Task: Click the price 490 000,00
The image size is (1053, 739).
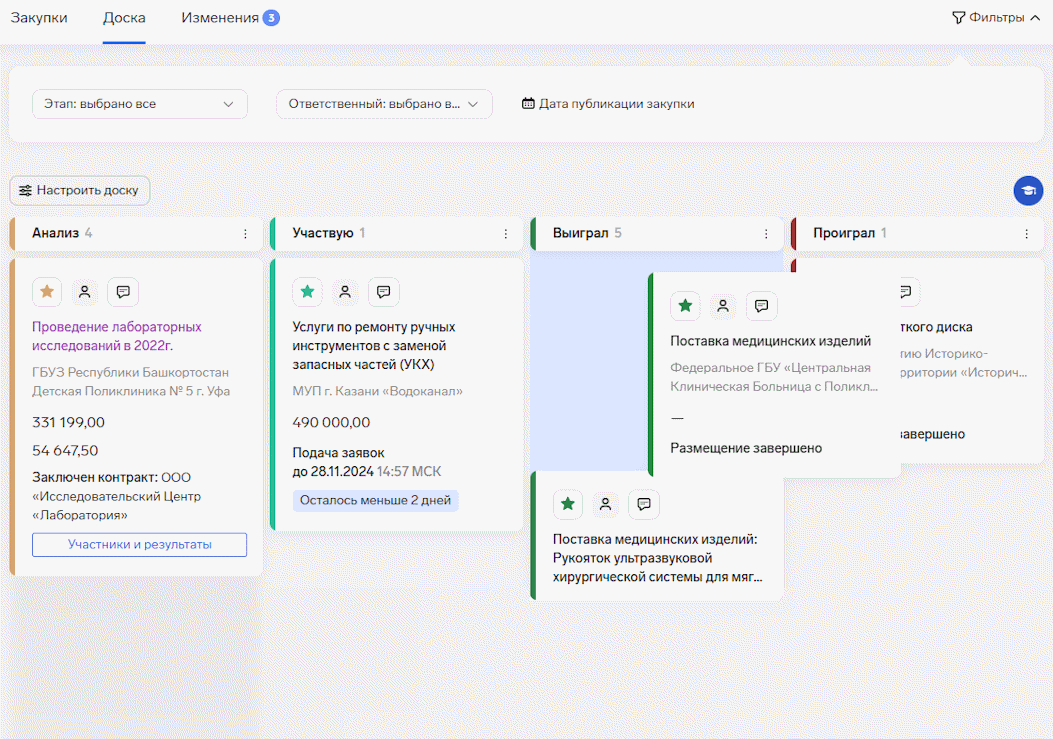Action: 331,423
